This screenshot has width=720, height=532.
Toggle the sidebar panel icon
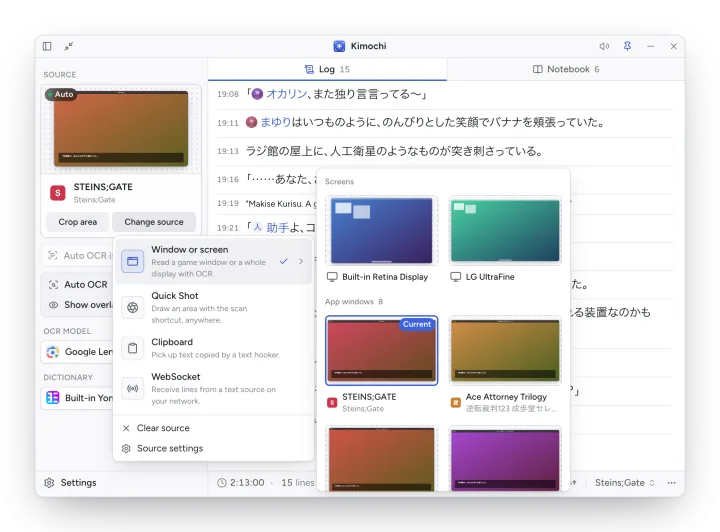tap(47, 46)
